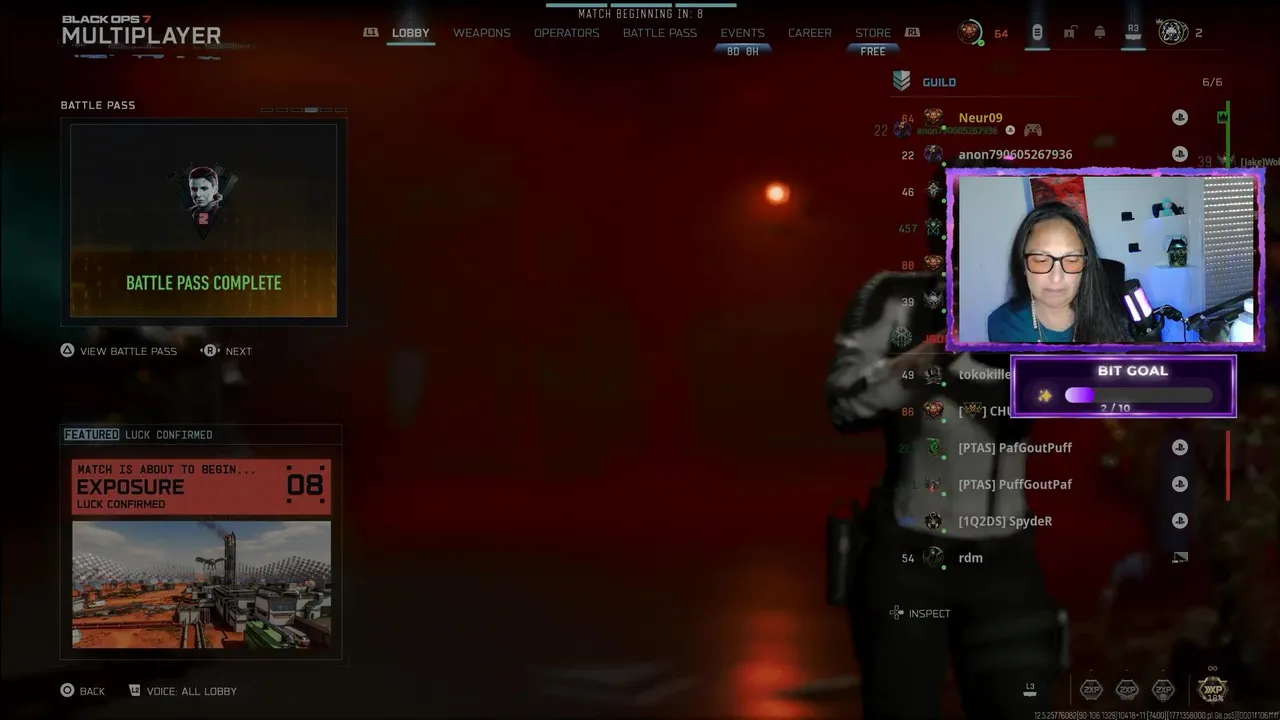Click the FREE label under STORE

(873, 51)
